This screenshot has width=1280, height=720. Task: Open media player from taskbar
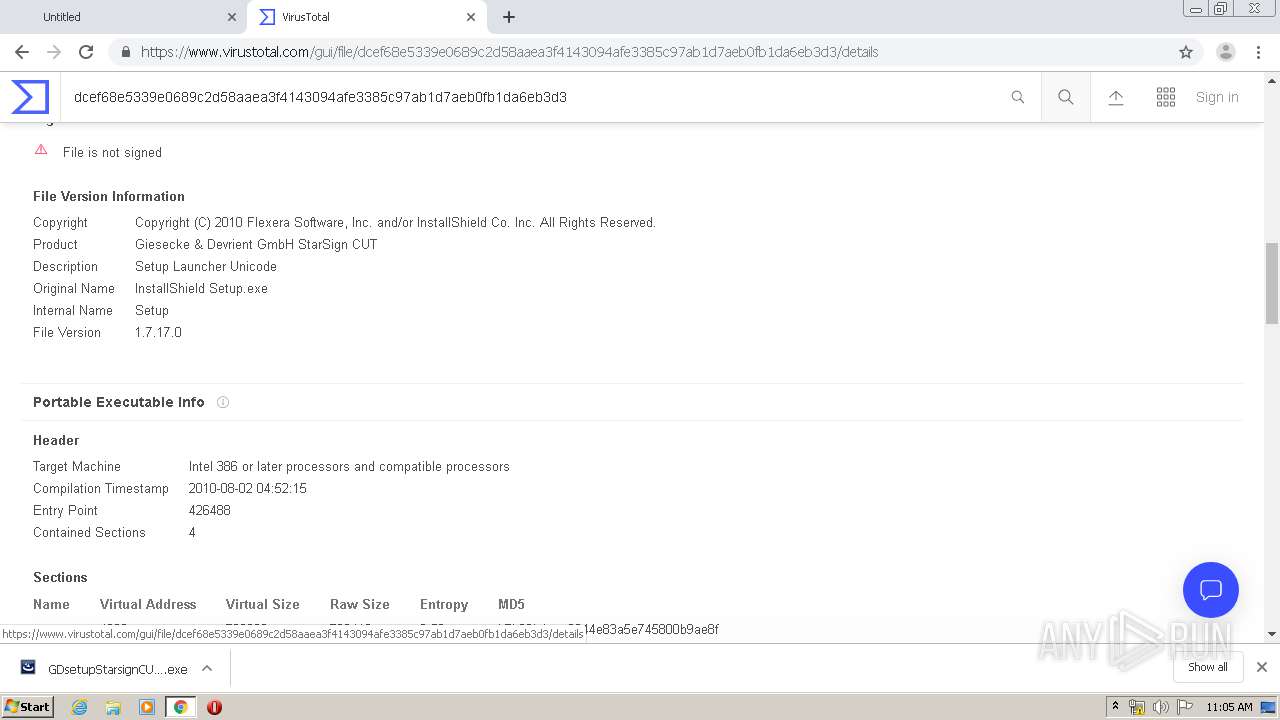pos(147,707)
